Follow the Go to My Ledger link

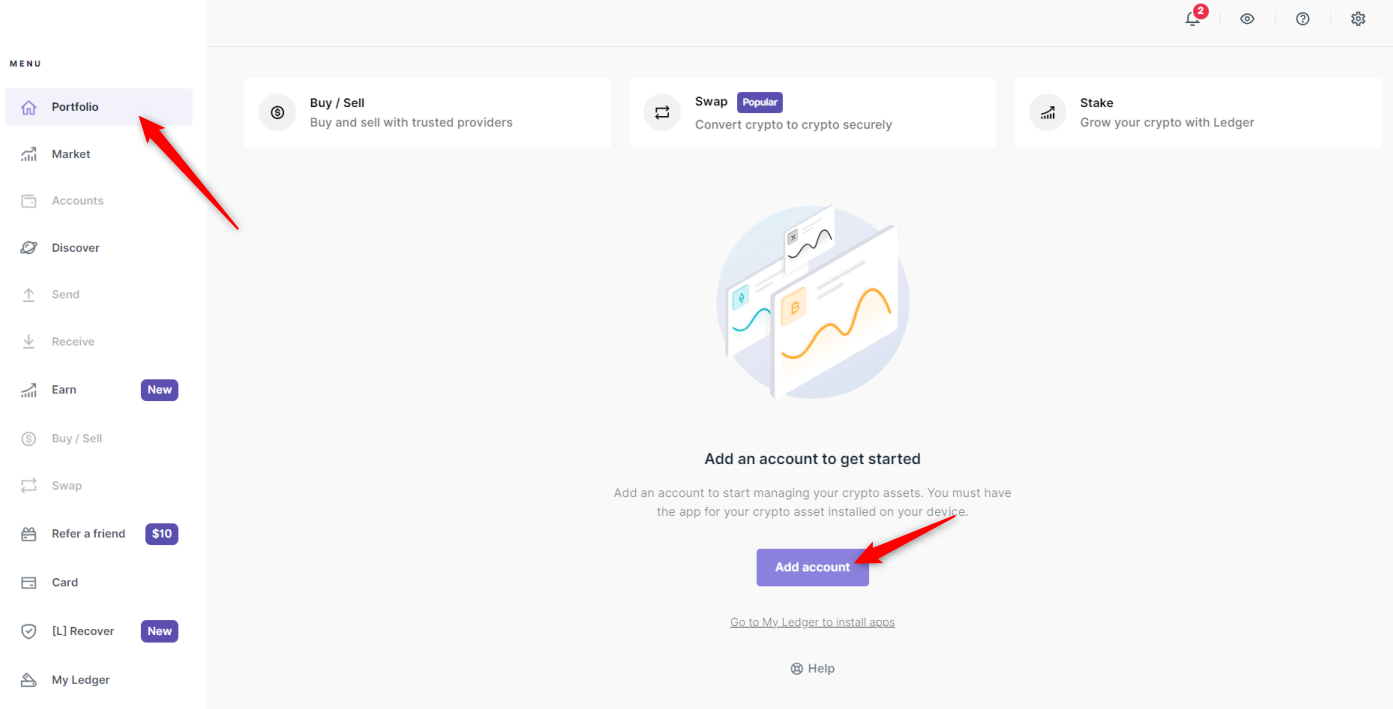(x=812, y=622)
